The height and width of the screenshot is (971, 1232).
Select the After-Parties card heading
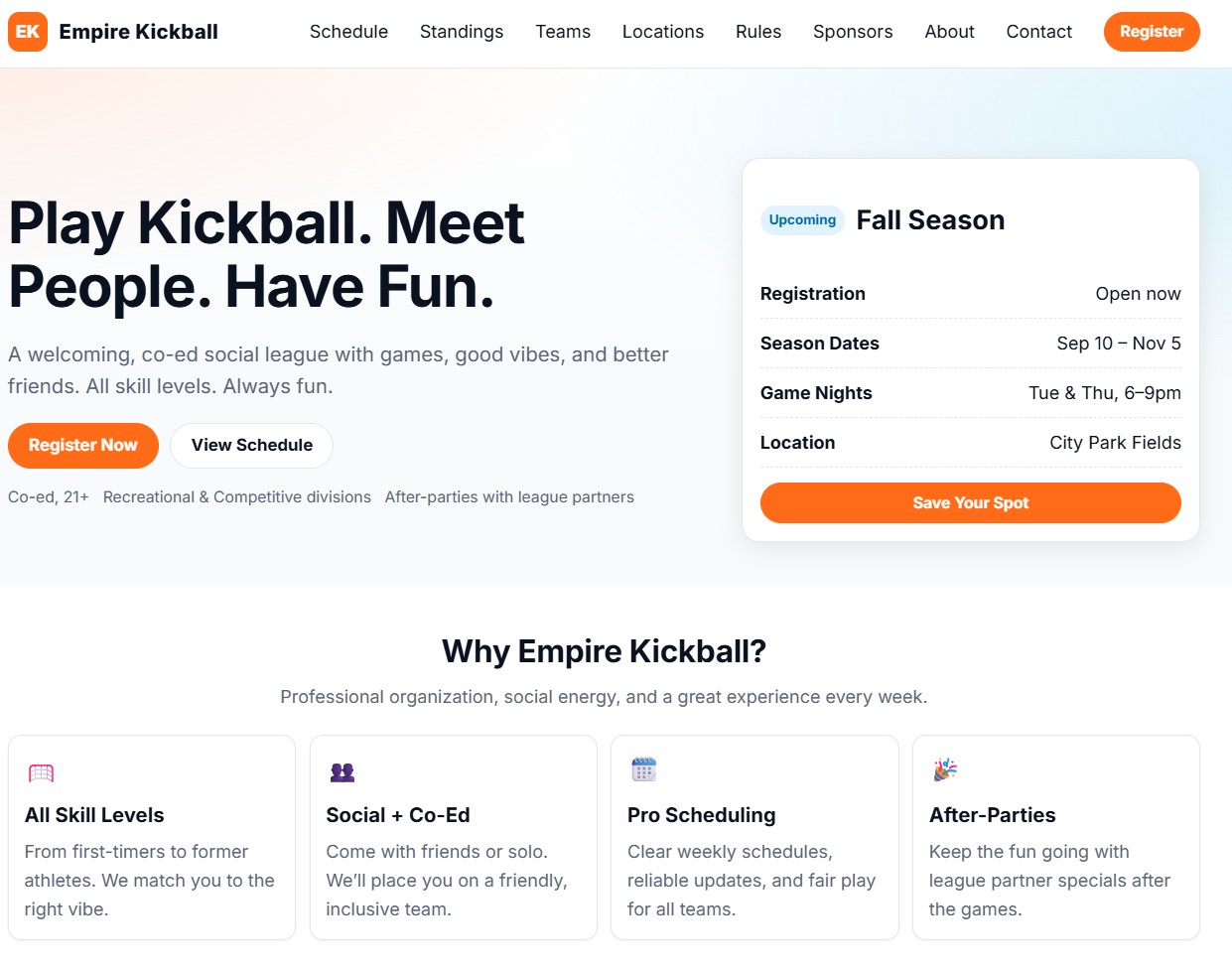coord(992,815)
